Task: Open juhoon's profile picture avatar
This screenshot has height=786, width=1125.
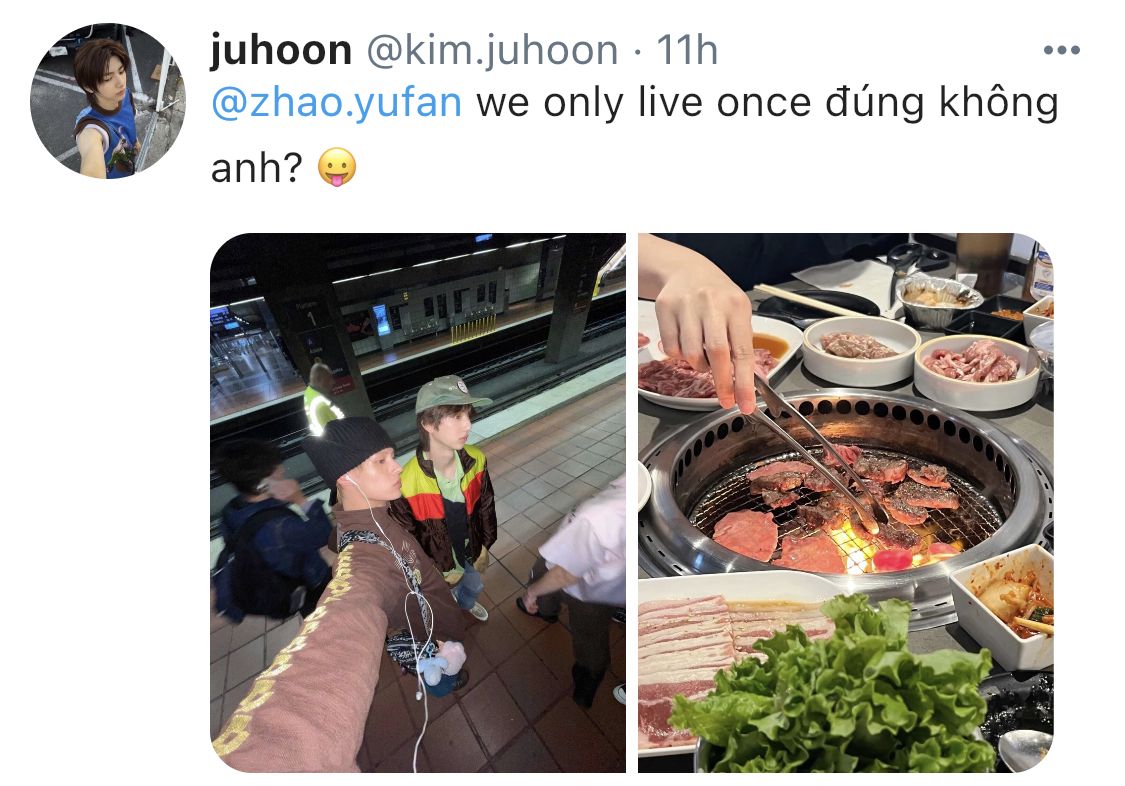Action: pyautogui.click(x=108, y=101)
